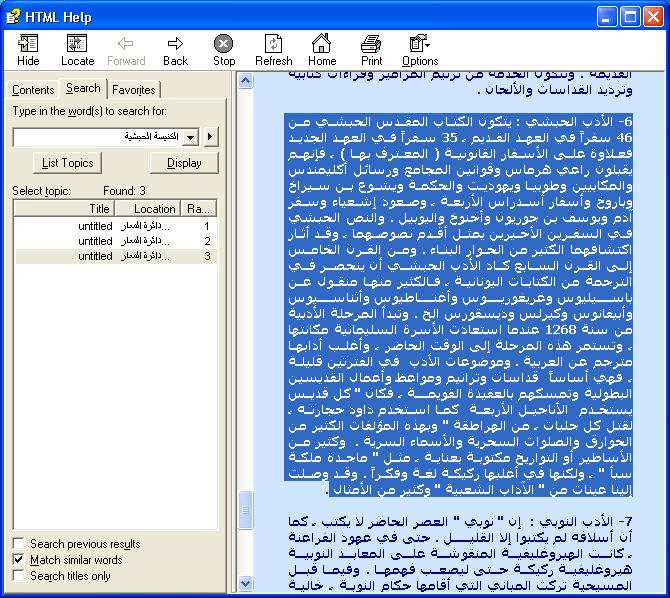670x598 pixels.
Task: Select the Search tab
Action: coord(83,88)
